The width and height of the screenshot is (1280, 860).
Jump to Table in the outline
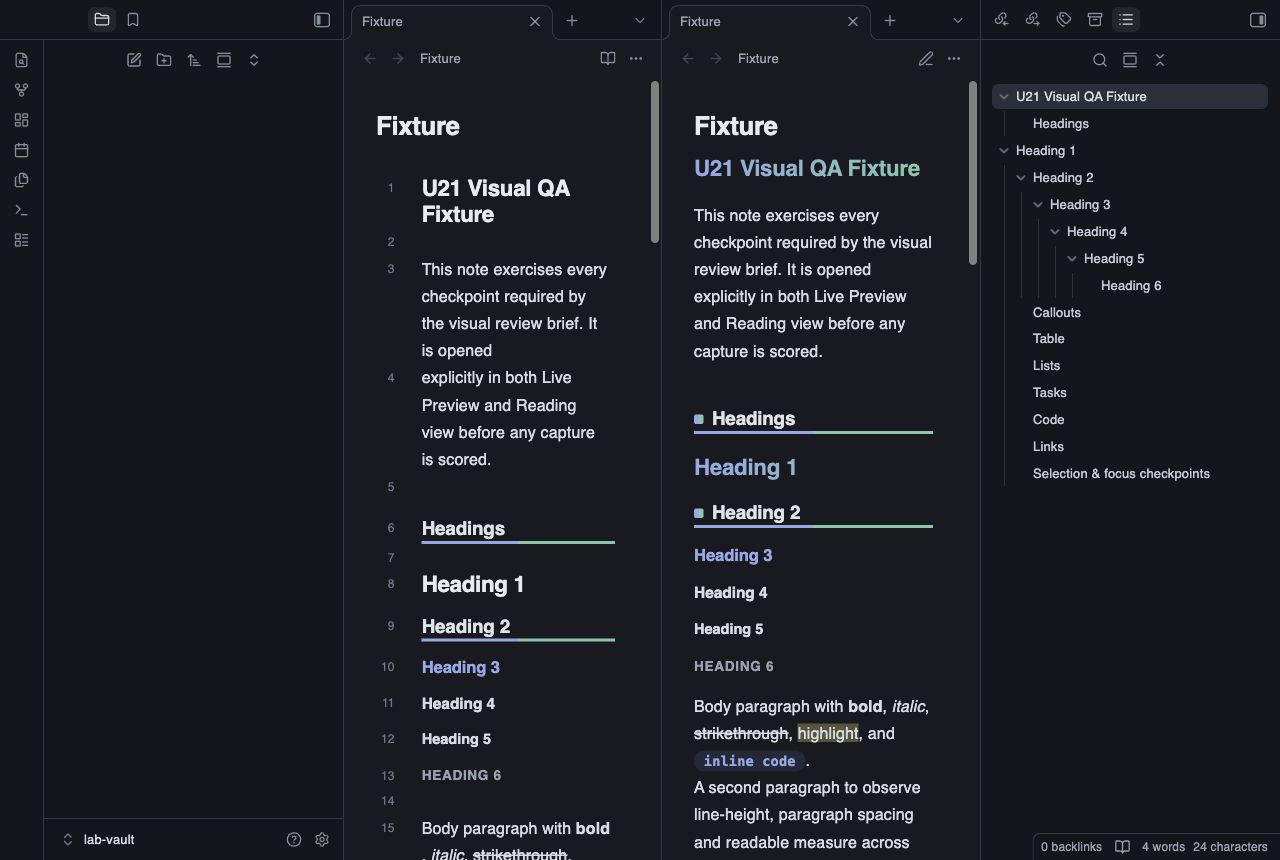click(x=1048, y=340)
